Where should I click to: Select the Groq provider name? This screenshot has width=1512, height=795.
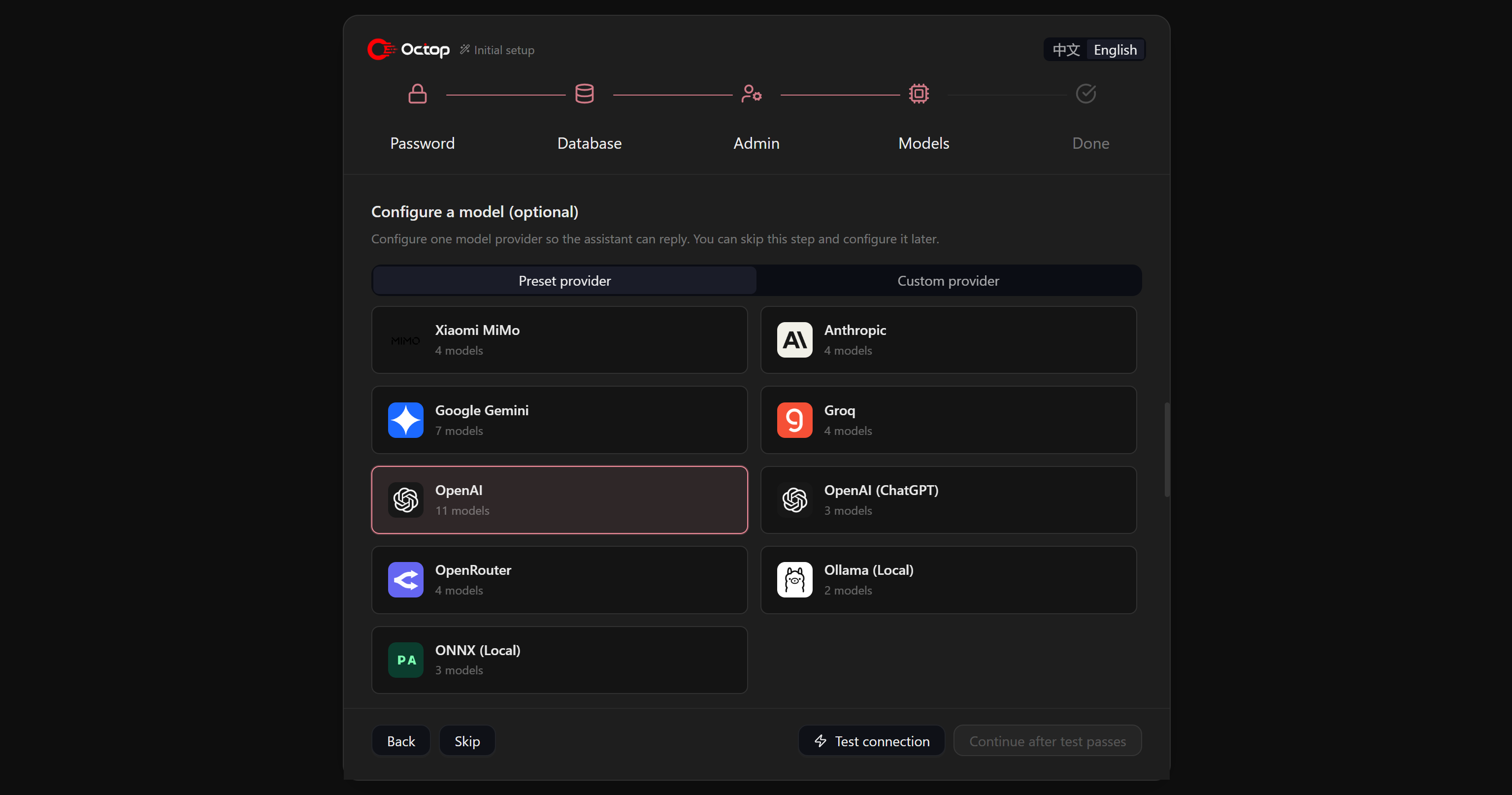pyautogui.click(x=839, y=410)
